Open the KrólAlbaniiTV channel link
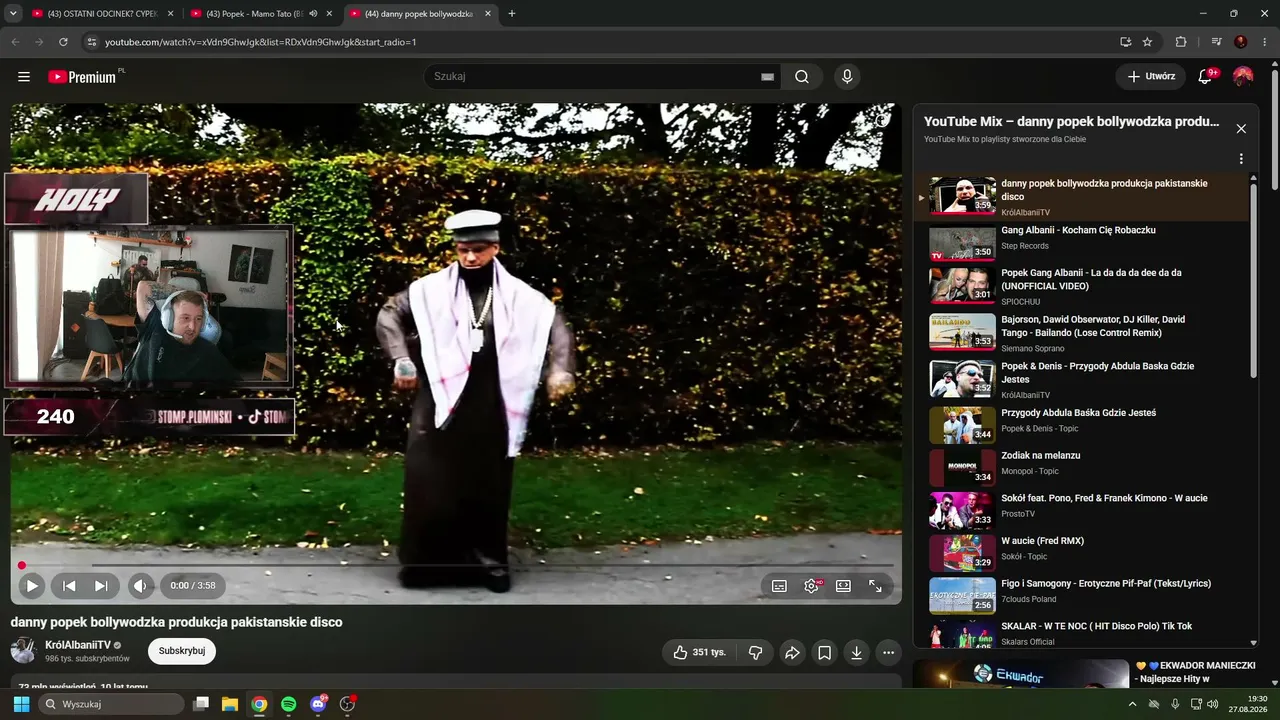 pos(78,645)
